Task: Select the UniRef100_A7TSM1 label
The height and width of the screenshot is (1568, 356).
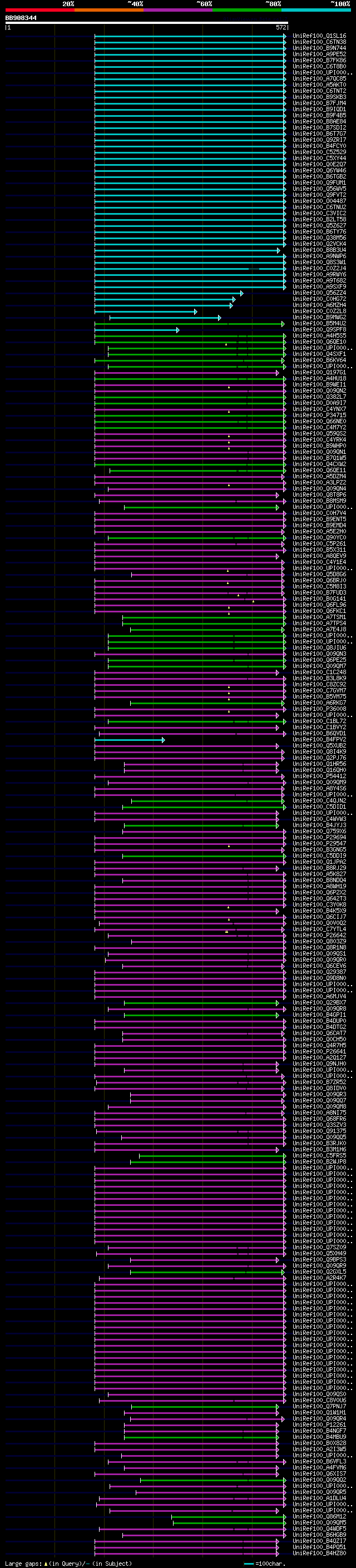Action: [x=319, y=617]
